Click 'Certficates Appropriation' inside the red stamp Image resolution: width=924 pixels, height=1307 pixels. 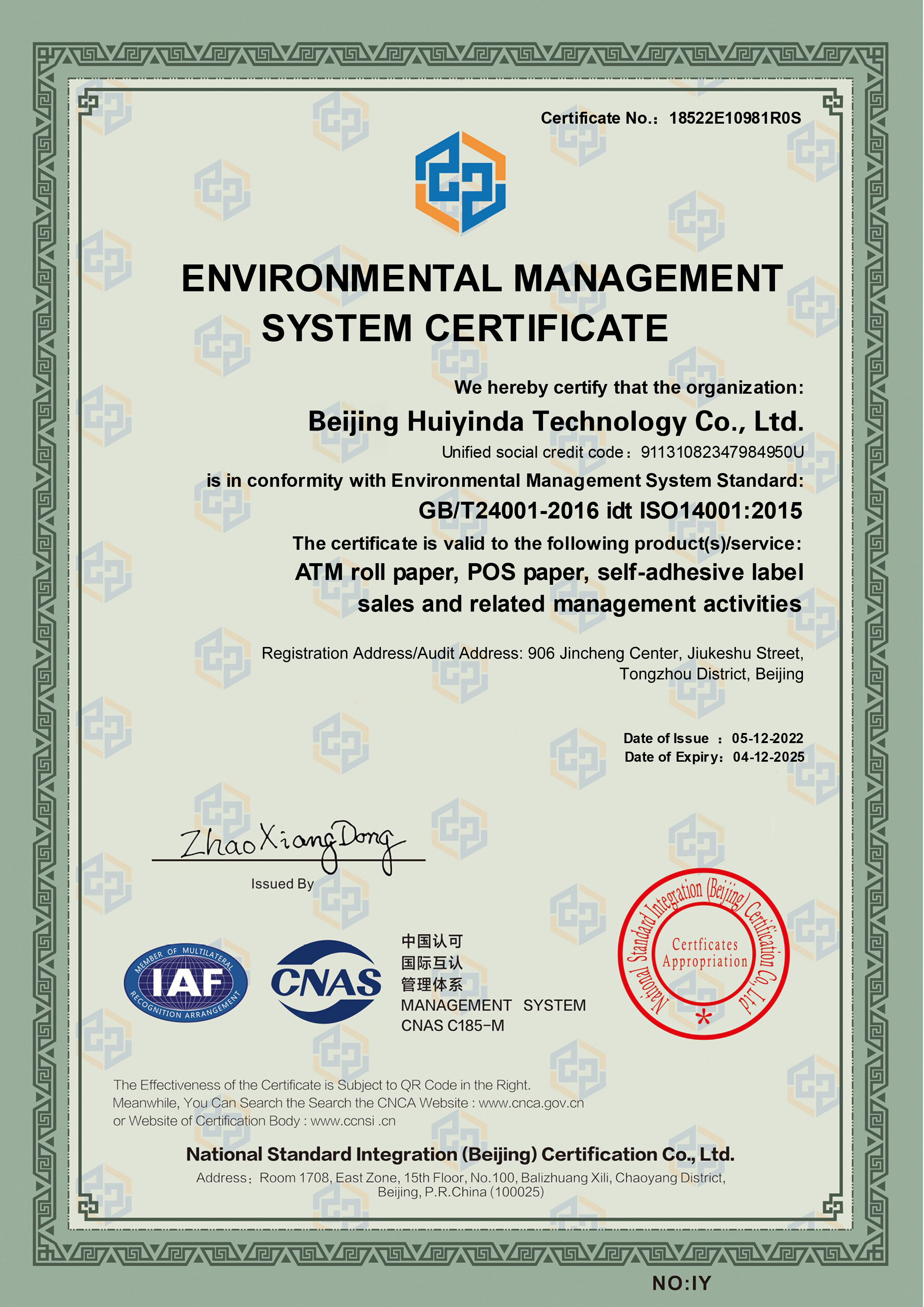click(704, 953)
